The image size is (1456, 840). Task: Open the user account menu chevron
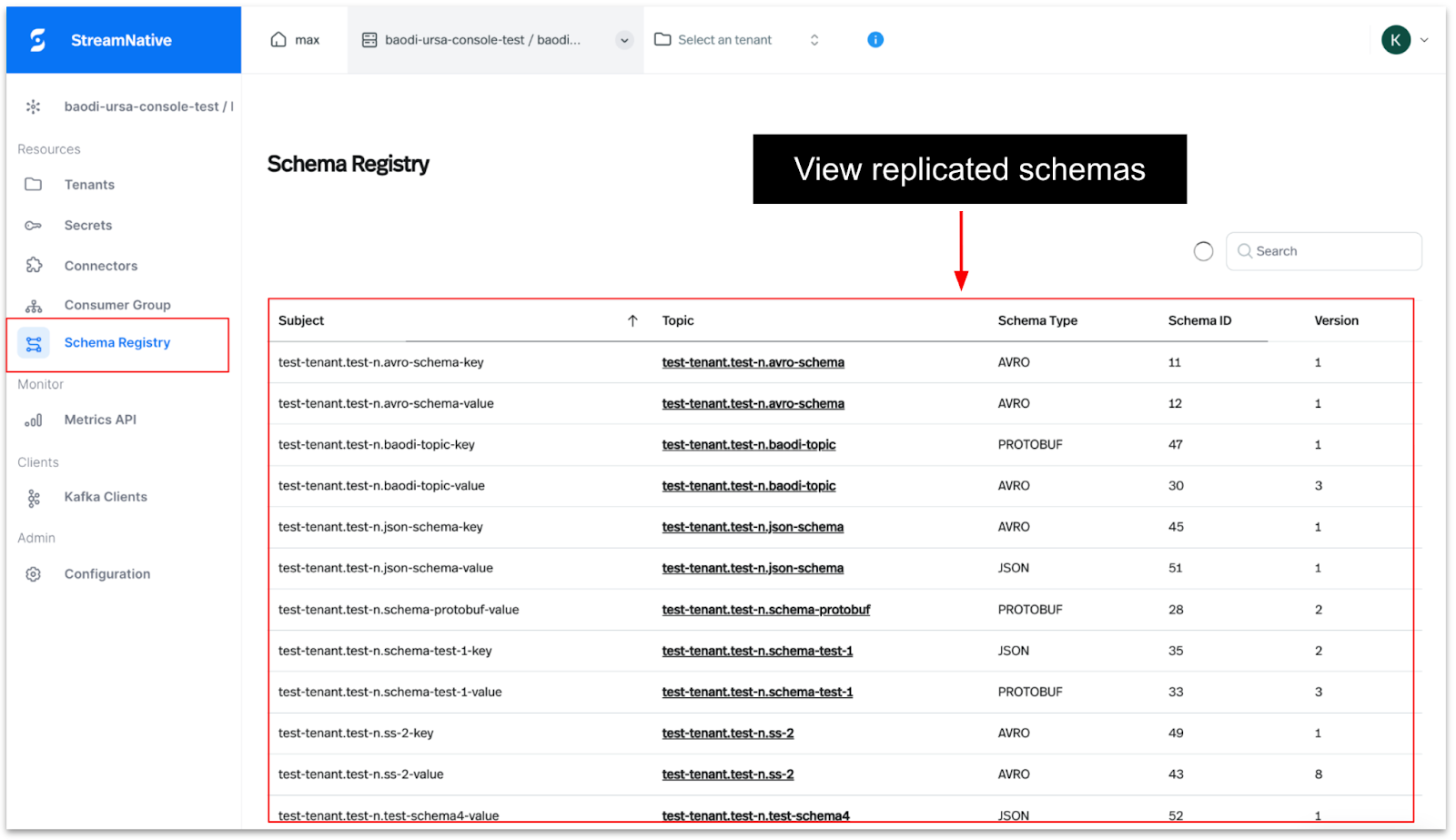pyautogui.click(x=1424, y=40)
